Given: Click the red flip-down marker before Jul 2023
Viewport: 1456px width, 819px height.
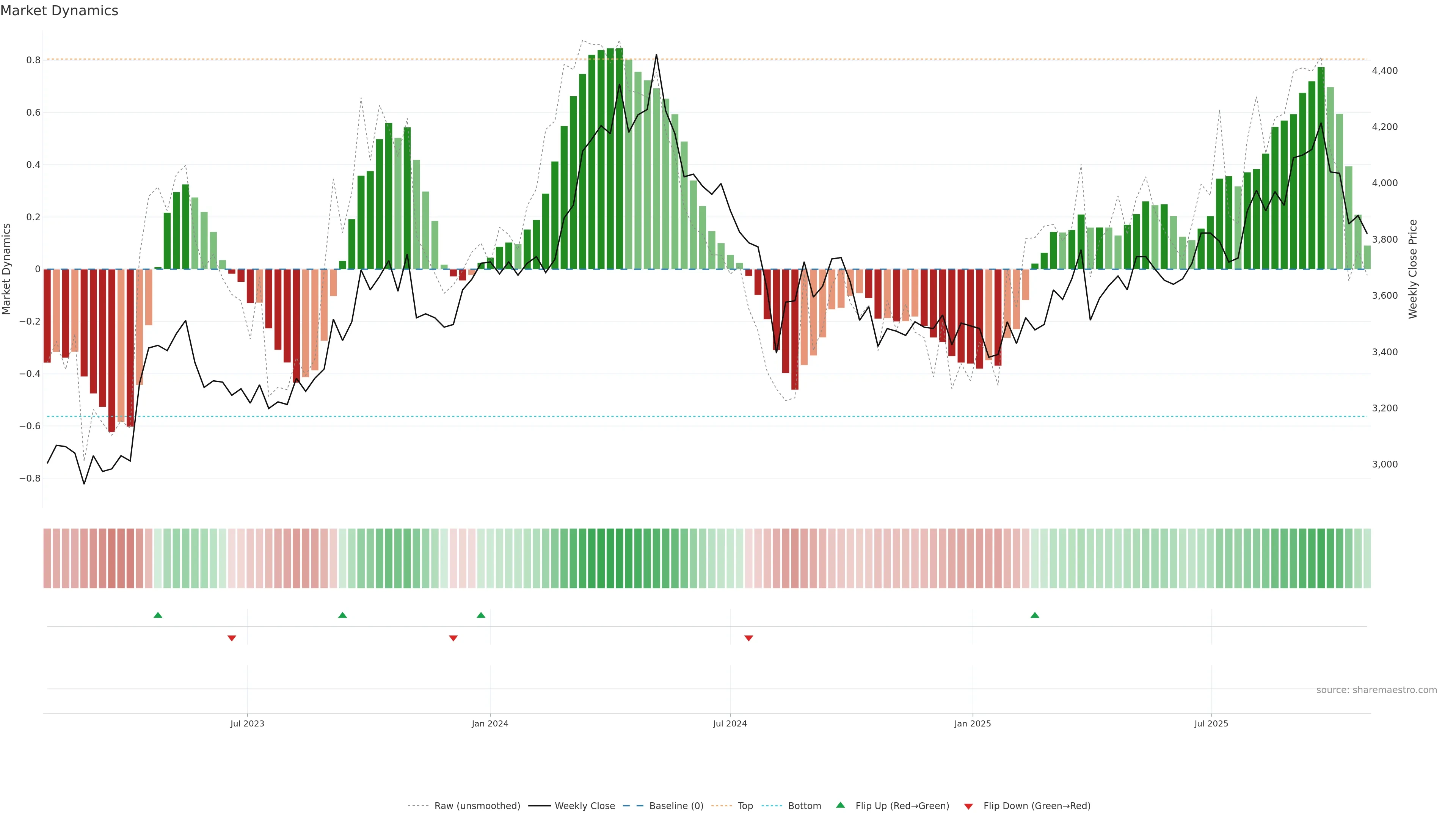Looking at the screenshot, I should (x=232, y=638).
